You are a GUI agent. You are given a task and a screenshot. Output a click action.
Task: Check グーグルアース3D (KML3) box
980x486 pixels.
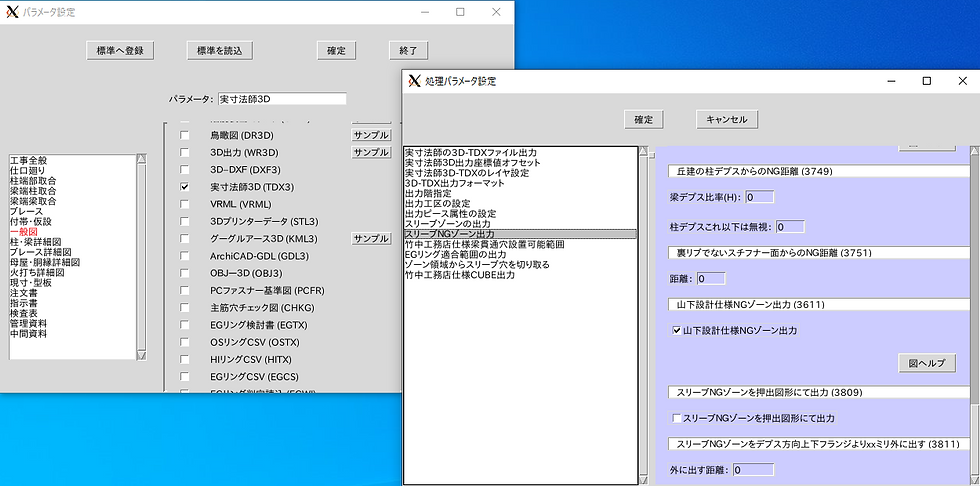pos(184,239)
